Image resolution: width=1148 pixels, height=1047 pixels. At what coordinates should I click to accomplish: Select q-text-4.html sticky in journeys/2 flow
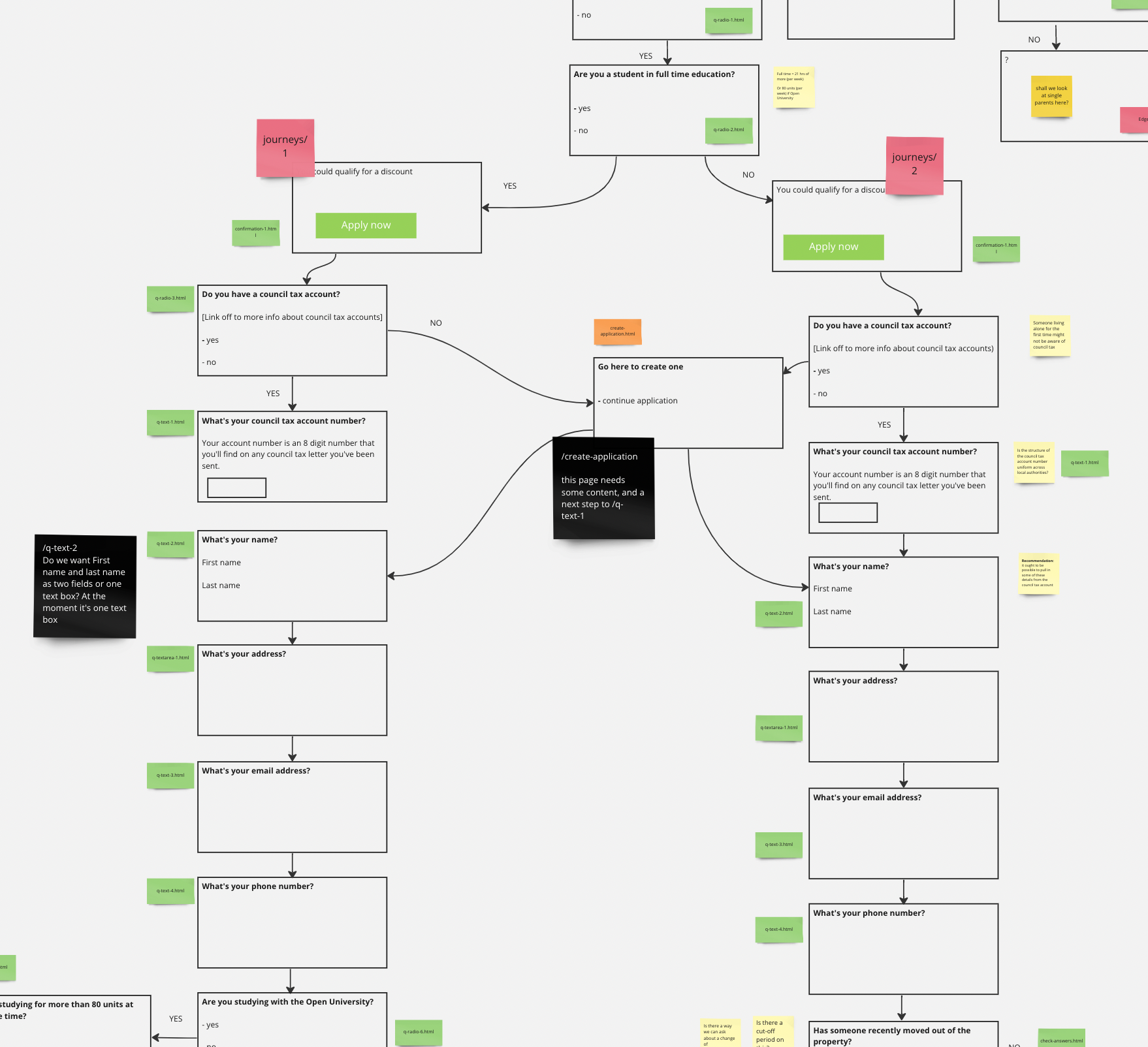coord(779,930)
